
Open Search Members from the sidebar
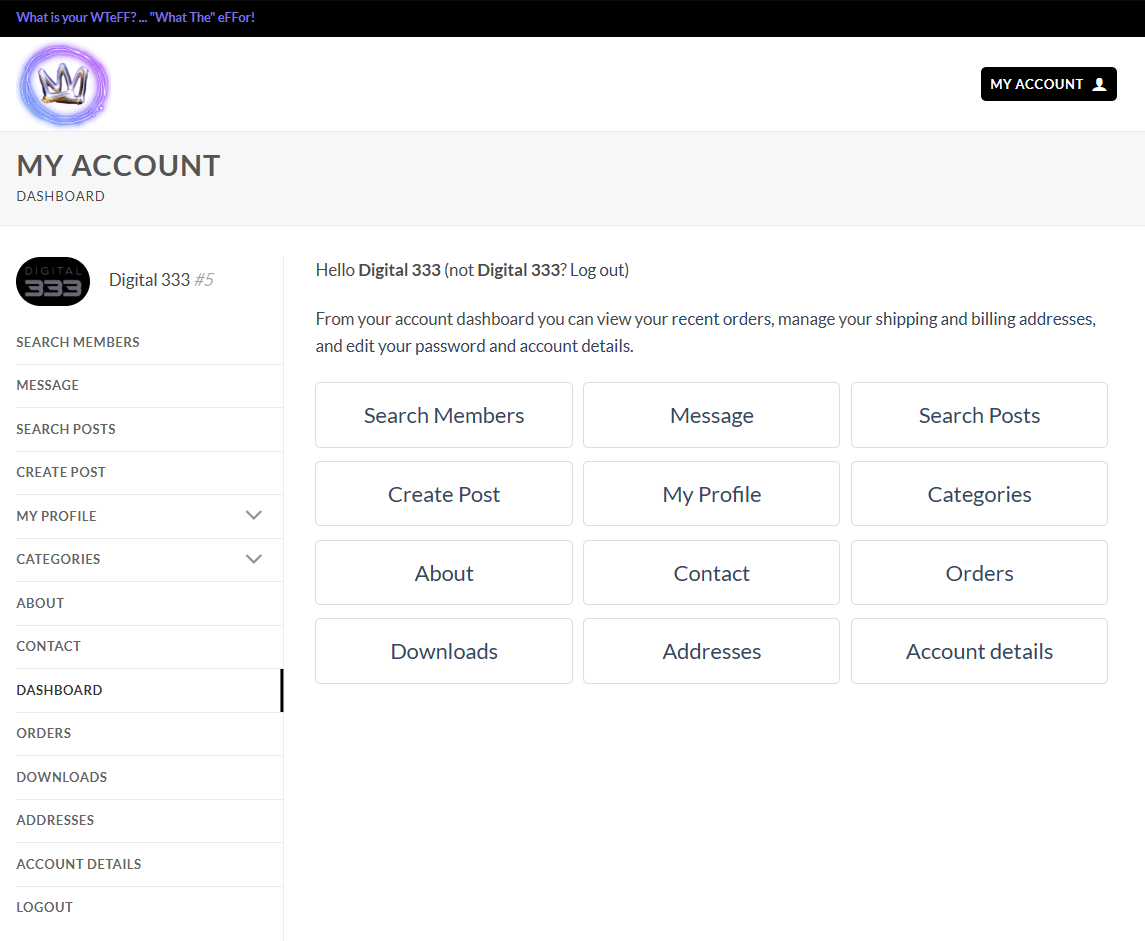[x=78, y=342]
